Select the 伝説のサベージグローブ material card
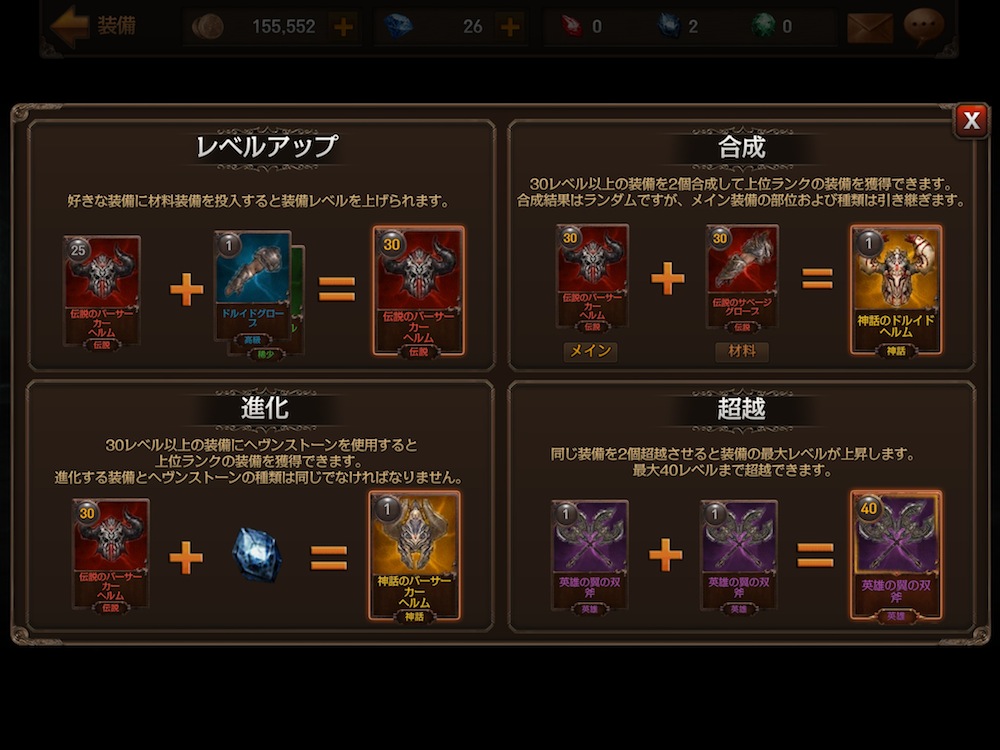This screenshot has width=1000, height=750. 742,278
